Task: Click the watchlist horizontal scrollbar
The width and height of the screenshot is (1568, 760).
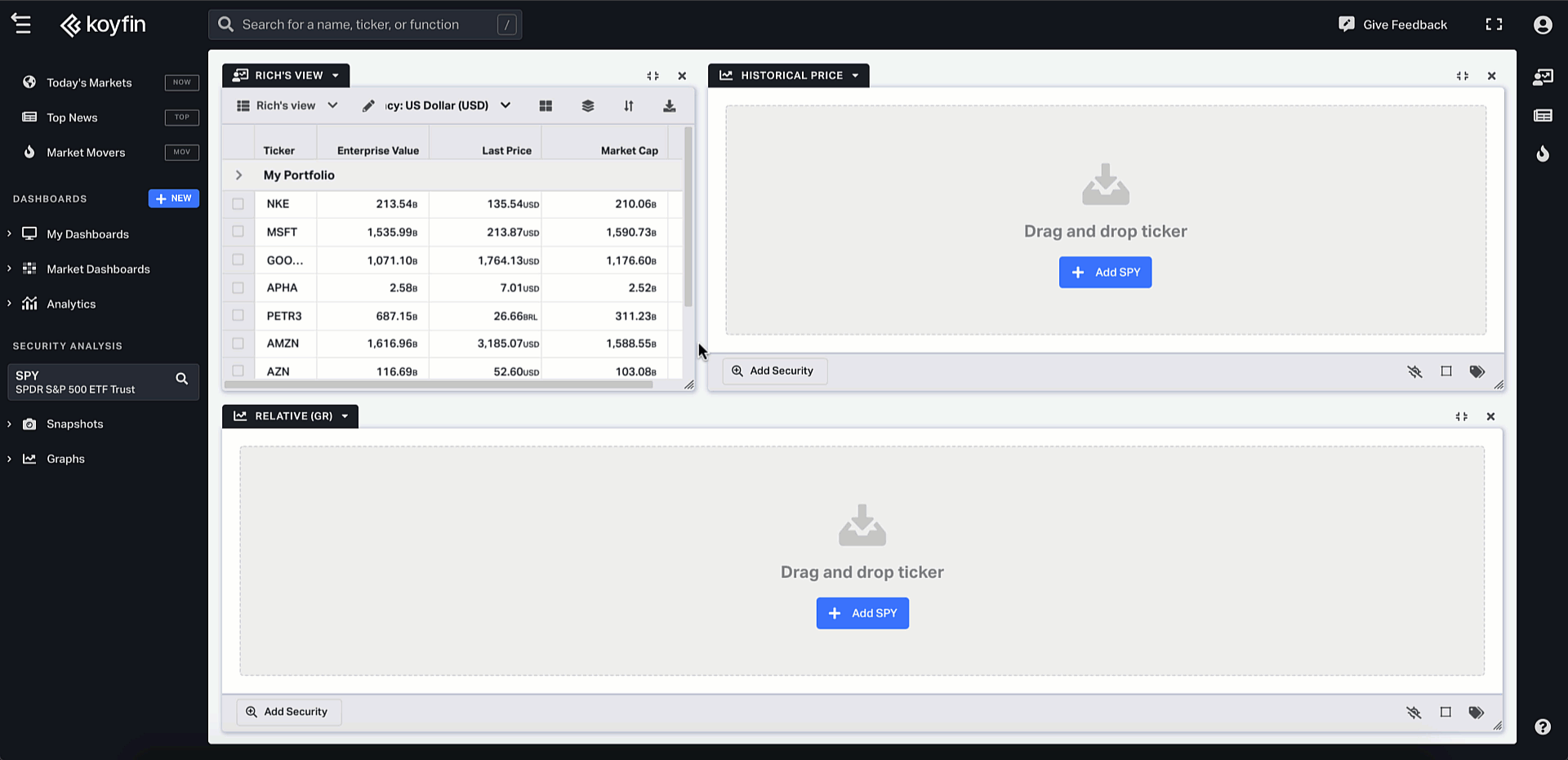Action: point(439,384)
